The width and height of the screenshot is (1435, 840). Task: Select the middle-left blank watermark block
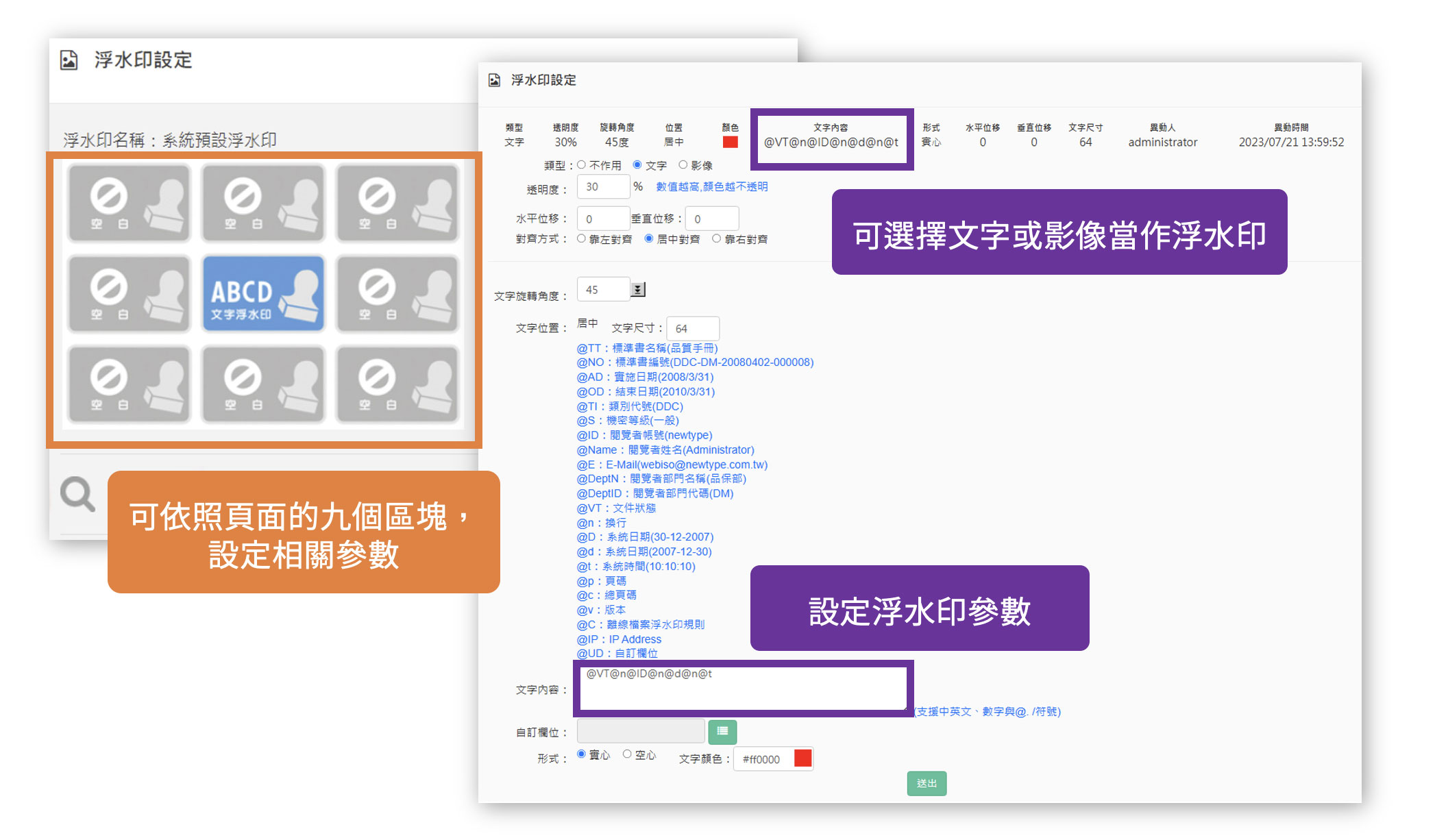point(129,293)
